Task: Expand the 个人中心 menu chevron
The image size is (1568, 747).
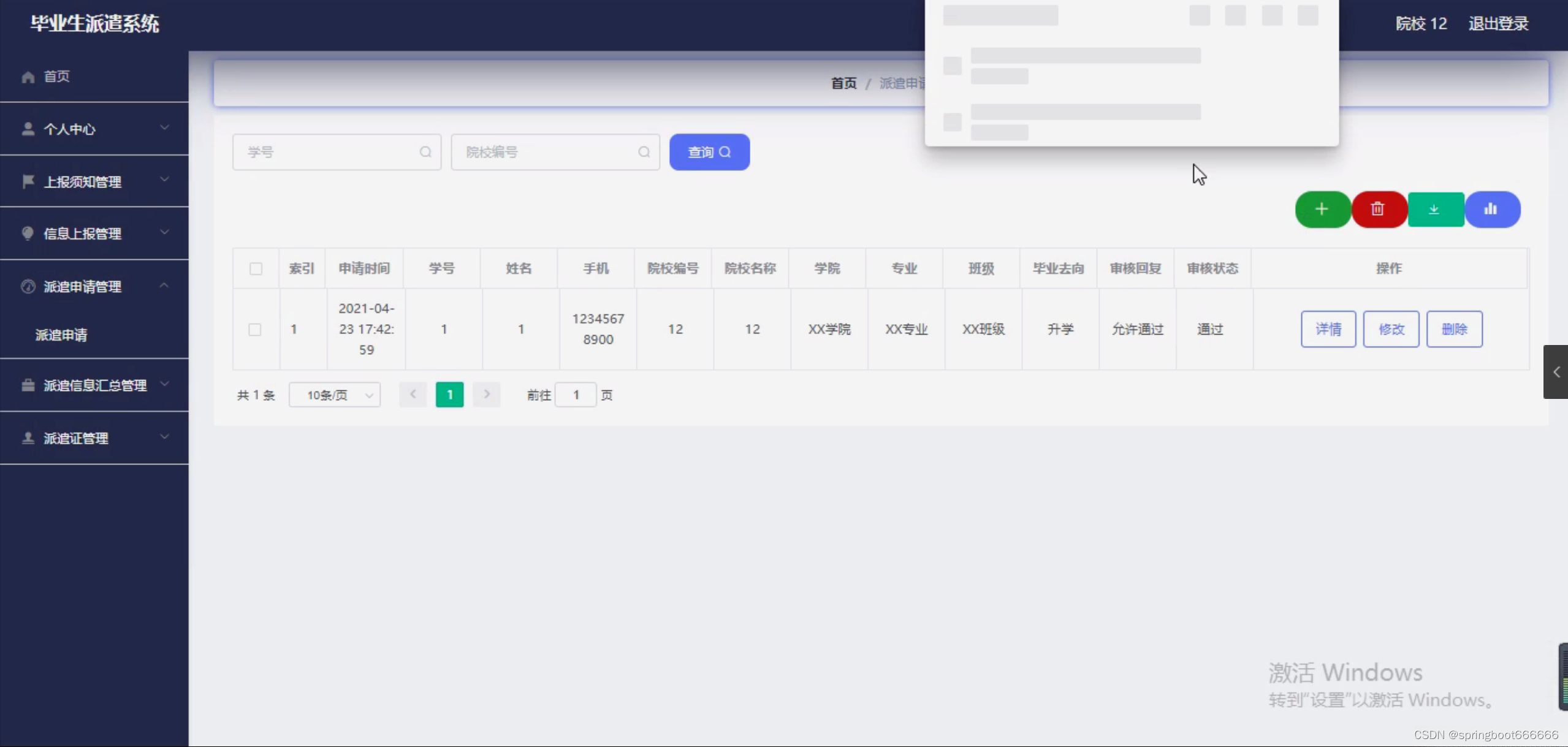Action: point(164,127)
